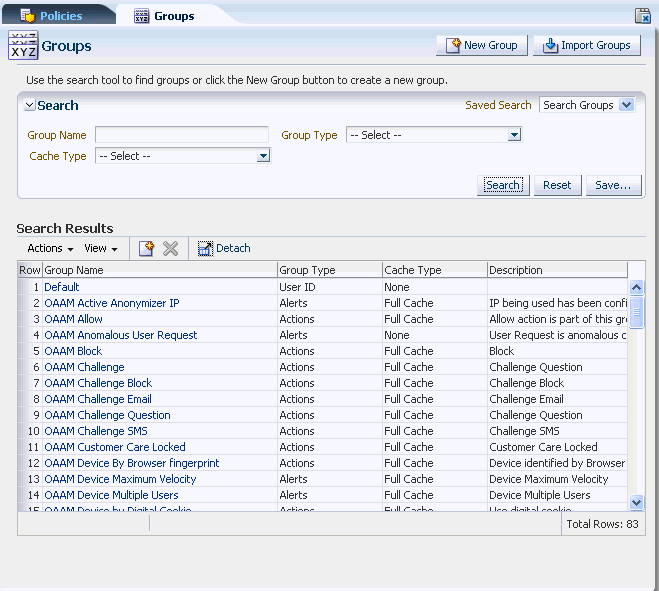This screenshot has width=659, height=591.
Task: Open OAAM Active Anonymizer IP group
Action: click(x=112, y=303)
